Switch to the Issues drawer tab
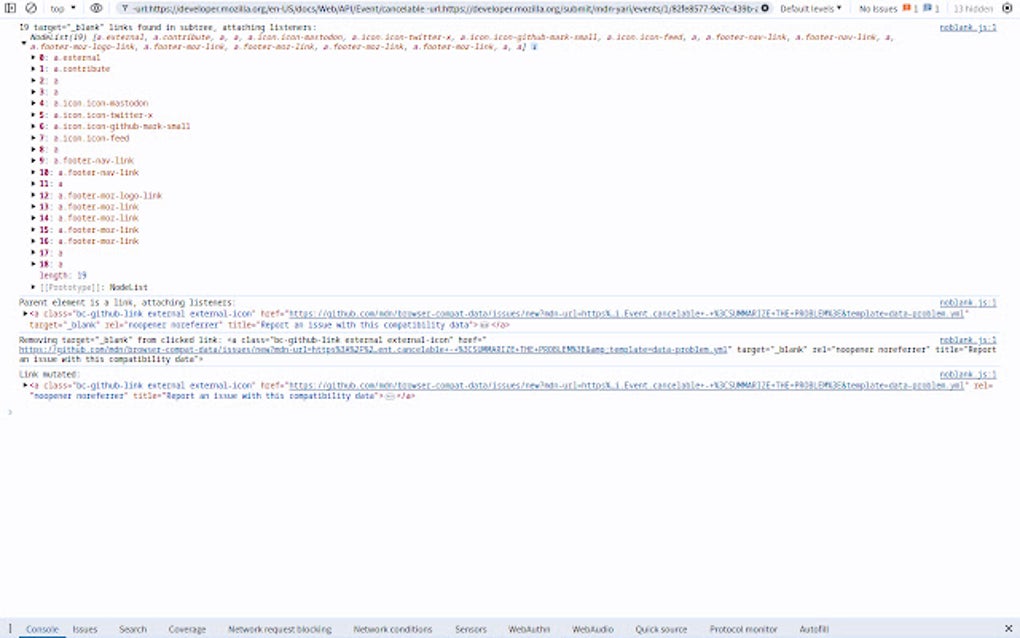This screenshot has width=1020, height=638. (84, 629)
